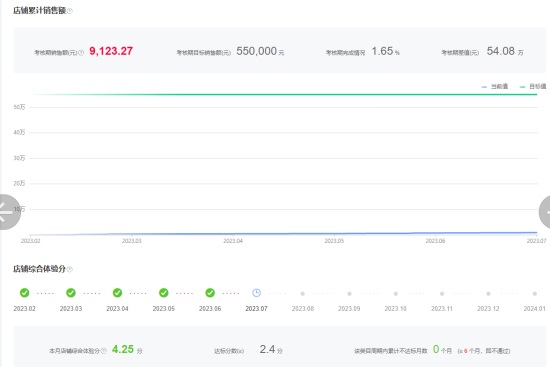Click the 考核期目标销售额(元) label
This screenshot has width=550, height=367.
(203, 53)
